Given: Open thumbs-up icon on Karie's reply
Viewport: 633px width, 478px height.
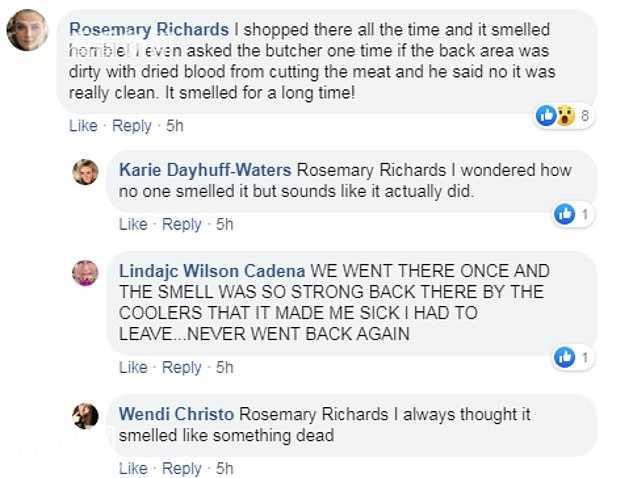Looking at the screenshot, I should pyautogui.click(x=564, y=214).
